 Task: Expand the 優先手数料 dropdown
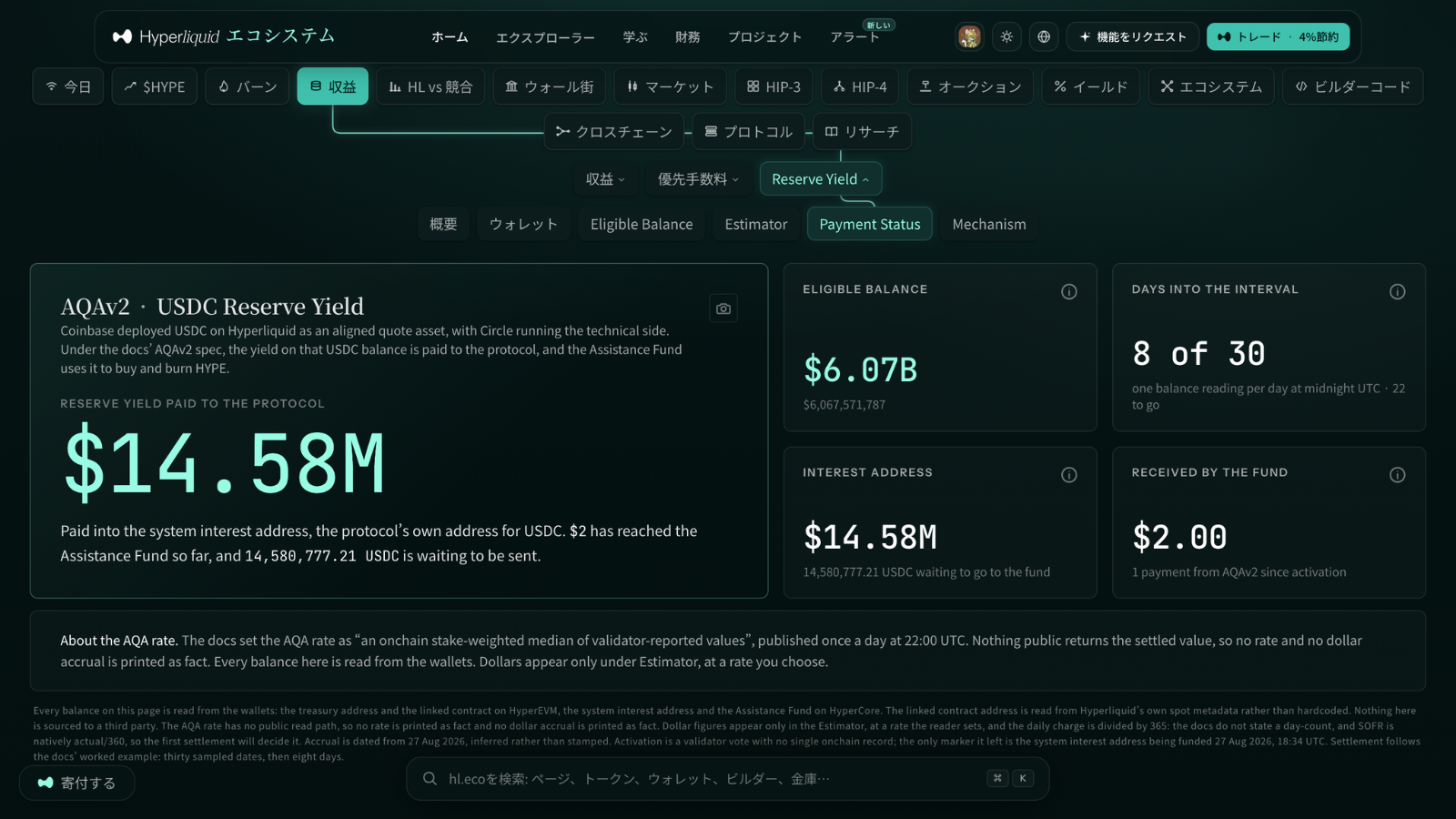point(698,179)
